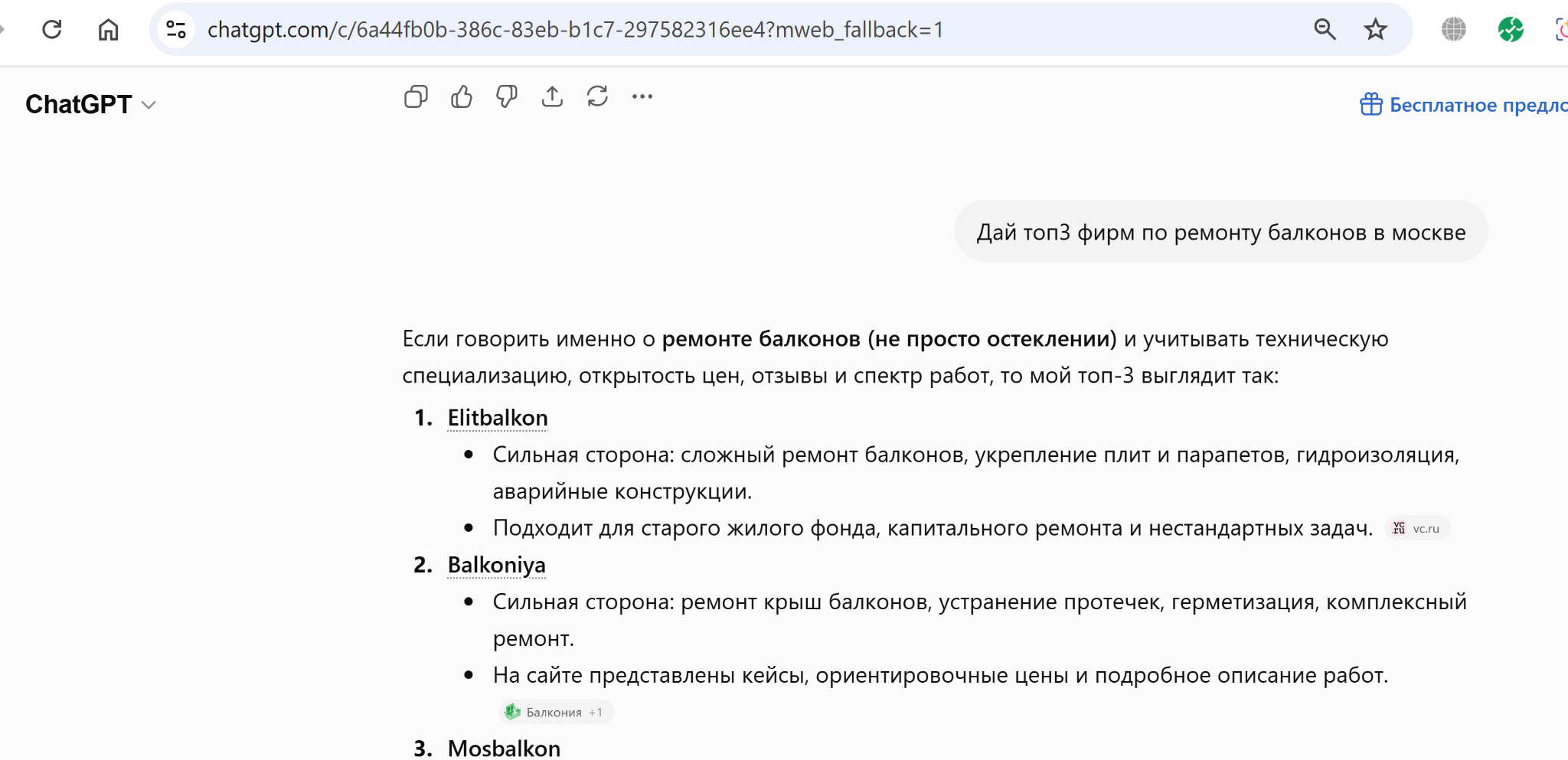
Task: Open the green checkmark extension
Action: tap(1511, 30)
